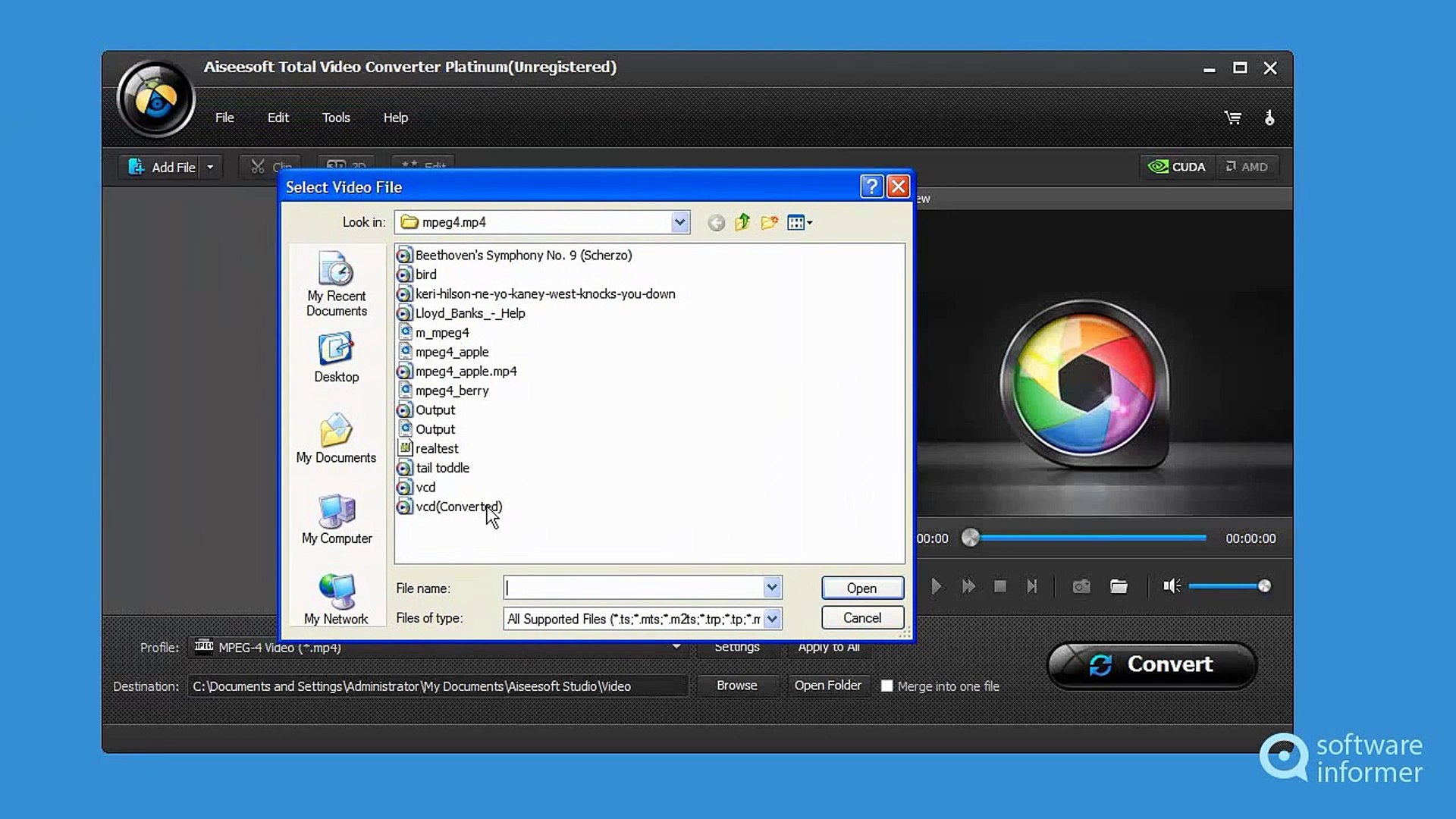Select the realtest file
This screenshot has height=819, width=1456.
(x=428, y=449)
